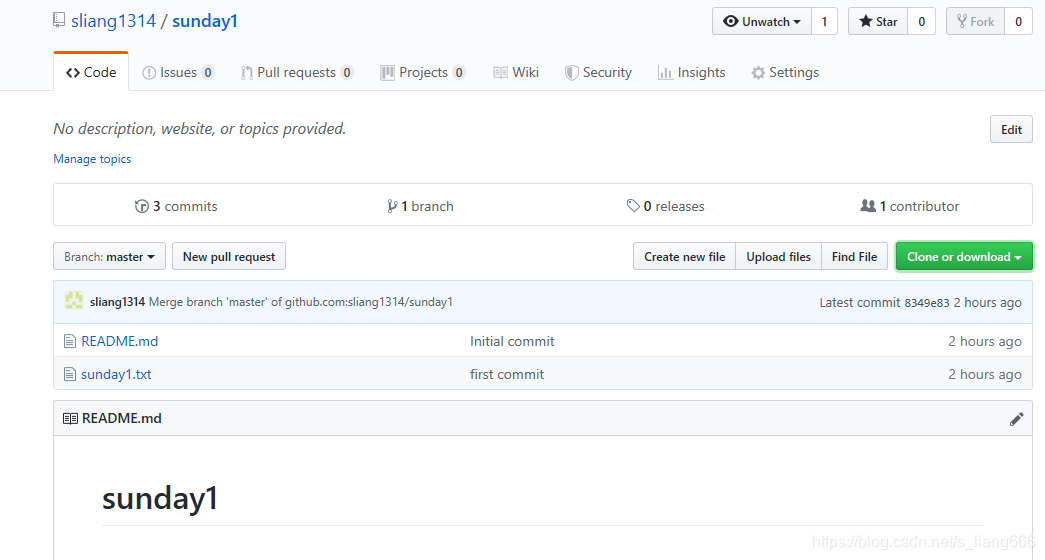Open the Initial commit message link

[512, 341]
